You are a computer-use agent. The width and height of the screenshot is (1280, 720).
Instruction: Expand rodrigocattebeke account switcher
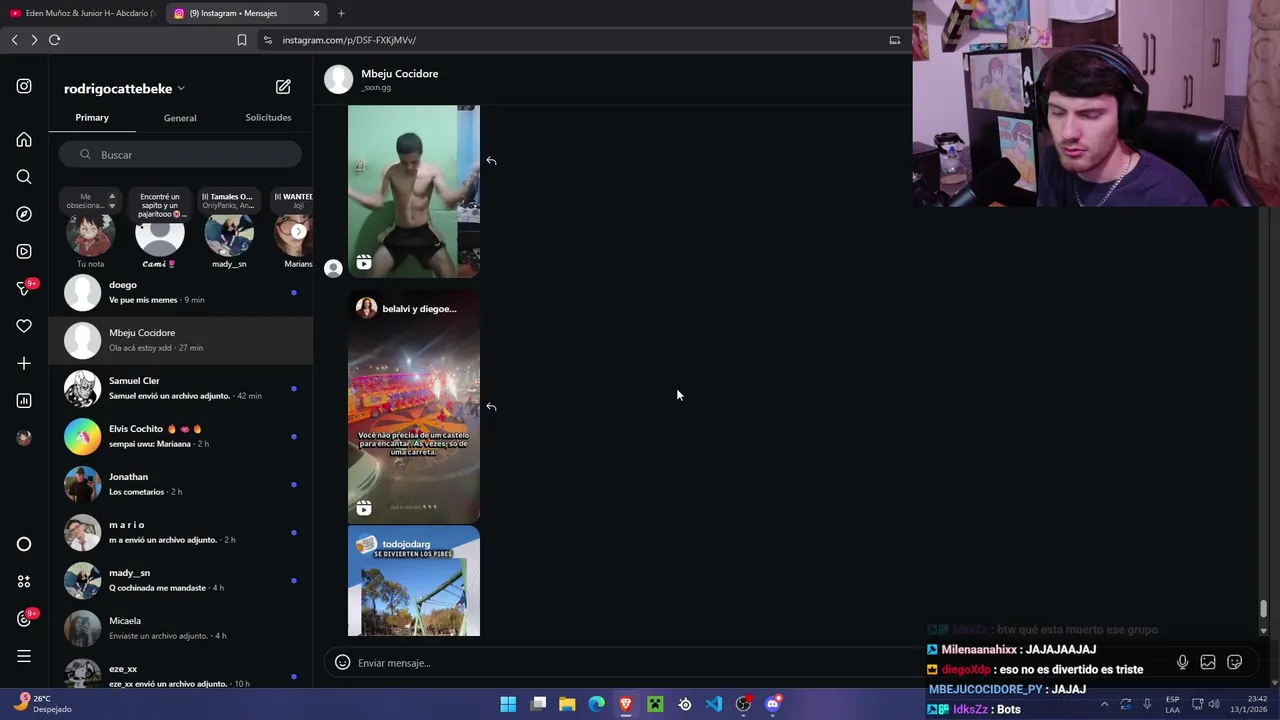(x=124, y=88)
